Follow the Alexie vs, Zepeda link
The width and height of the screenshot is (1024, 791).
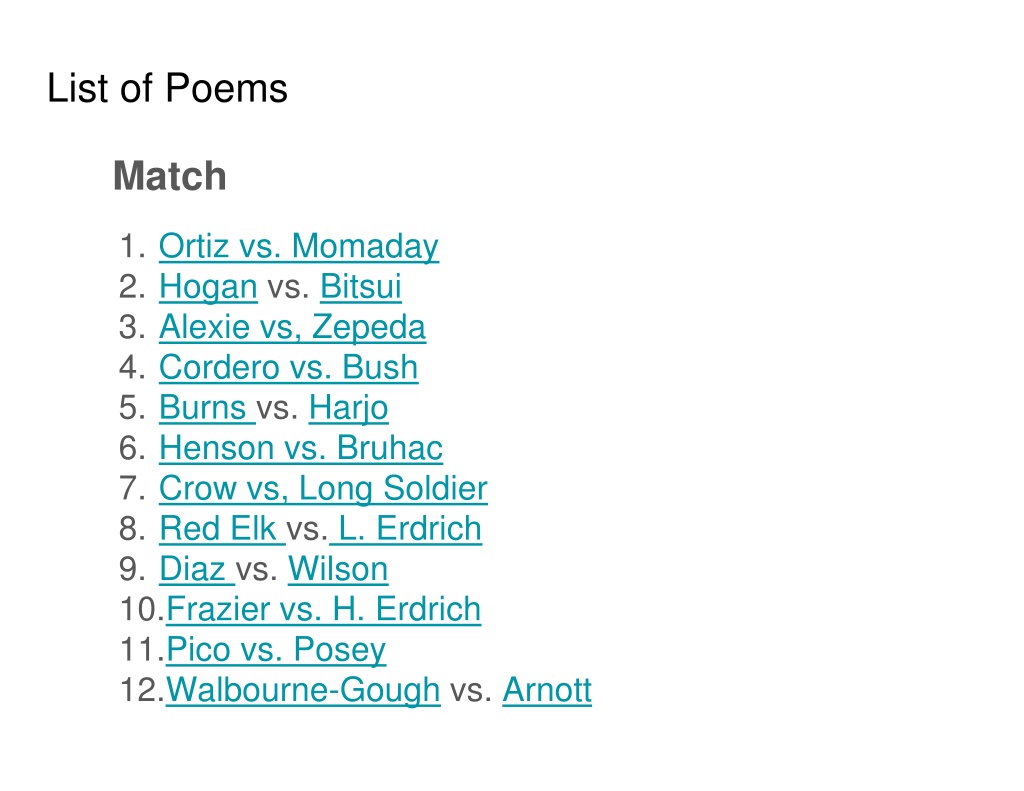click(292, 327)
